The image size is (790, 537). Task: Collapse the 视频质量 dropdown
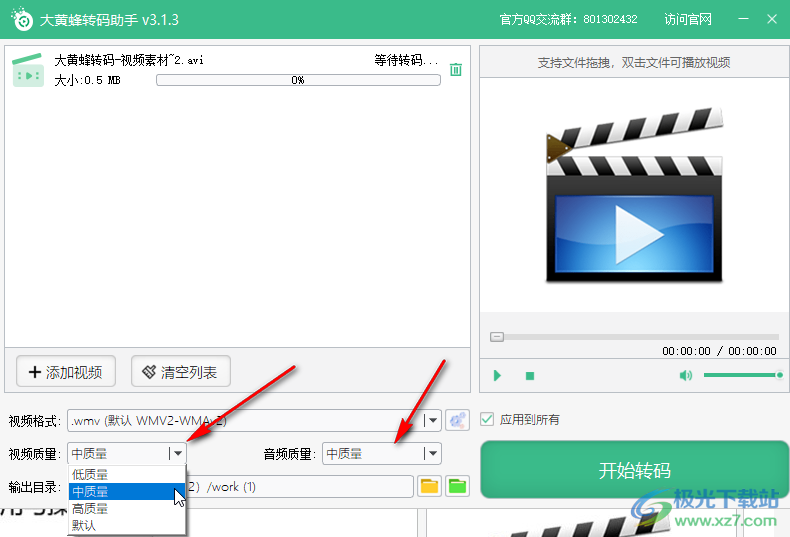(177, 453)
